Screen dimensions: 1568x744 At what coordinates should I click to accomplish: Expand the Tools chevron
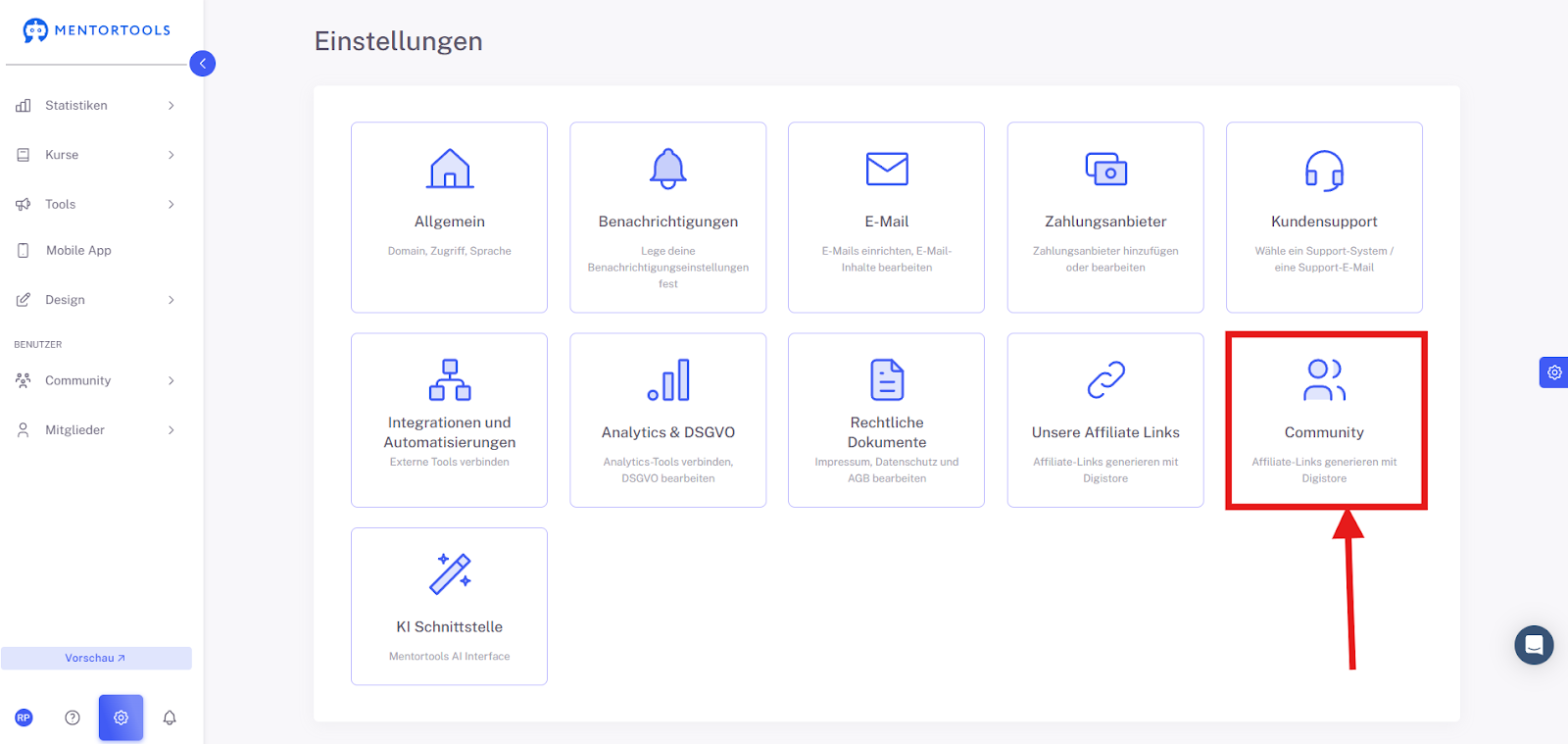171,204
